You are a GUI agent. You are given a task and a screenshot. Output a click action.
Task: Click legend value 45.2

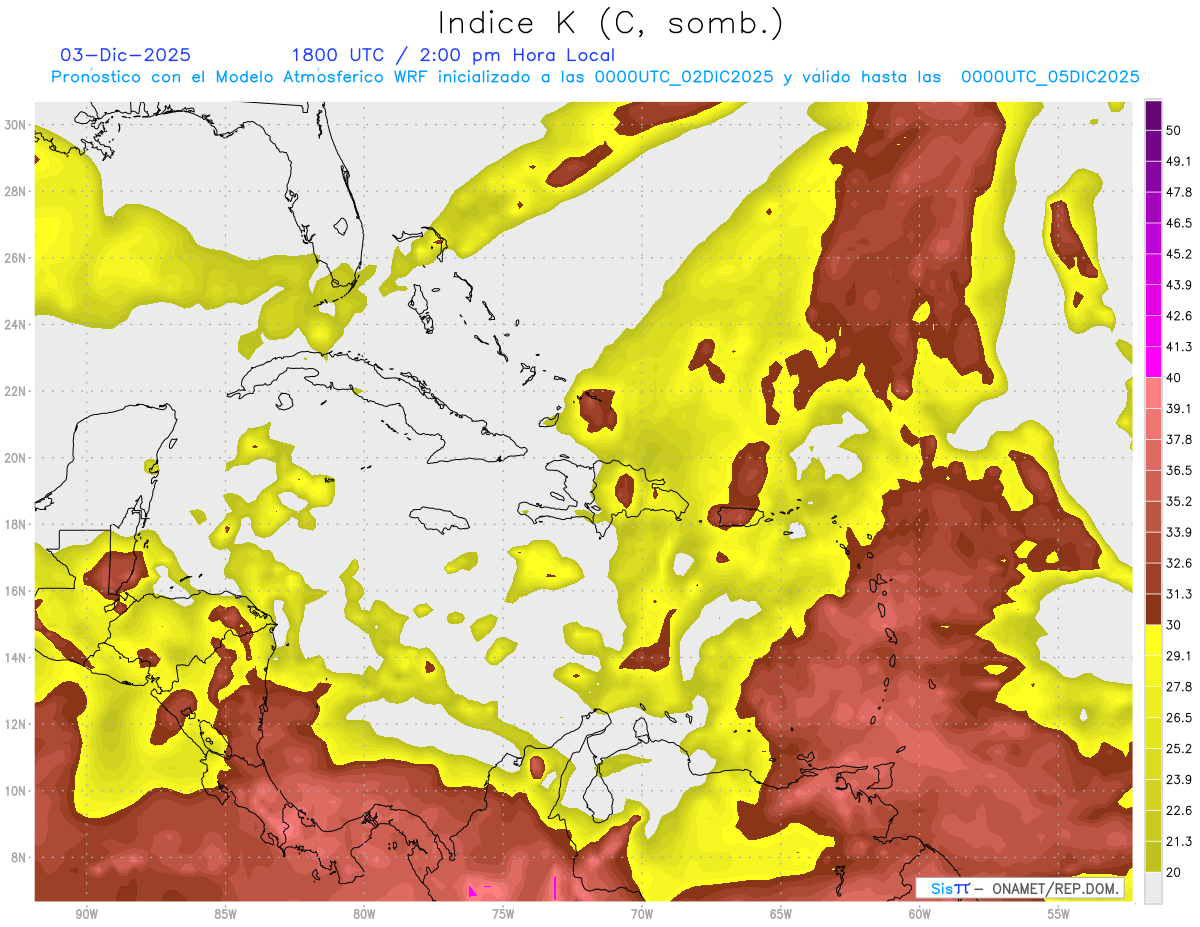pyautogui.click(x=1178, y=254)
